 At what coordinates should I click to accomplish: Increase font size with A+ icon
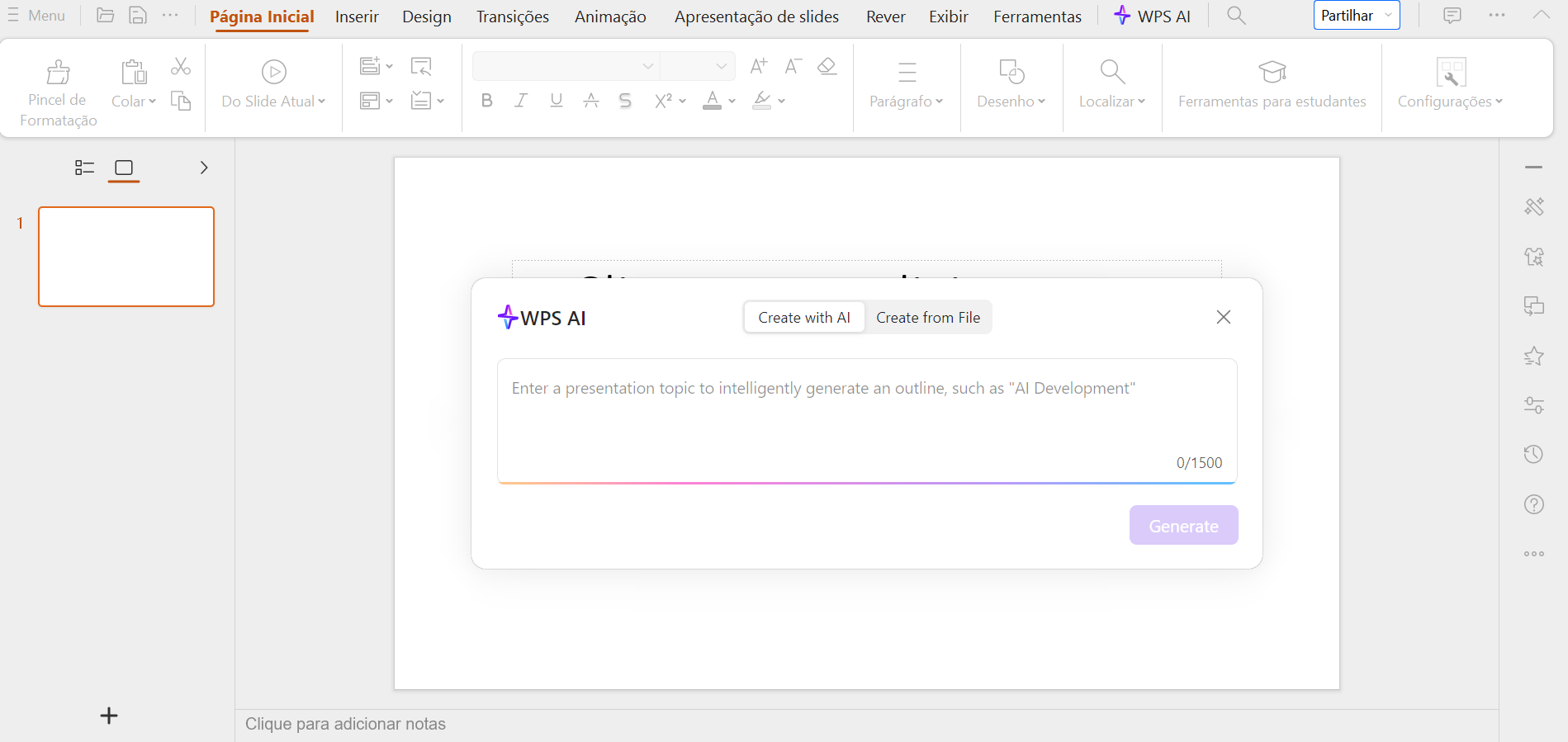tap(758, 66)
